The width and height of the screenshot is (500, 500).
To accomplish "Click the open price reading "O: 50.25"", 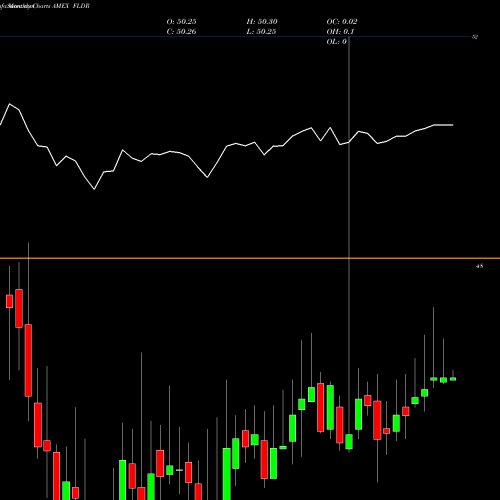I will pos(181,22).
